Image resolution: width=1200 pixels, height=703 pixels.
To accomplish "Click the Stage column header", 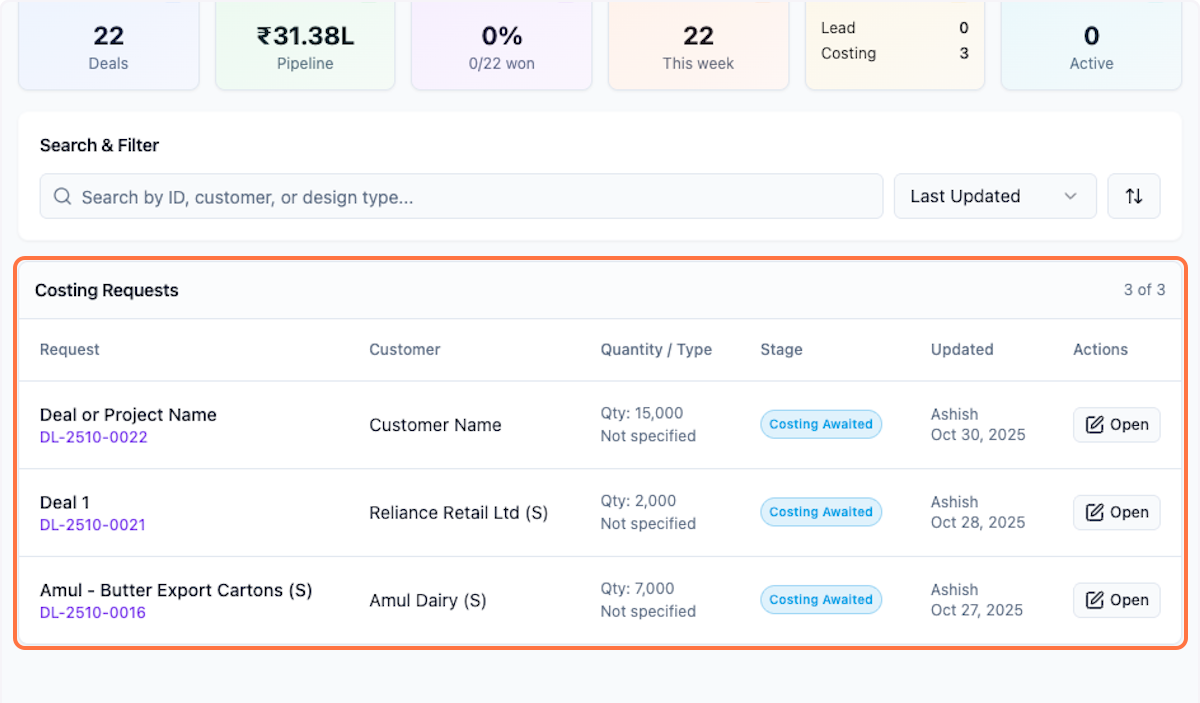I will [781, 349].
